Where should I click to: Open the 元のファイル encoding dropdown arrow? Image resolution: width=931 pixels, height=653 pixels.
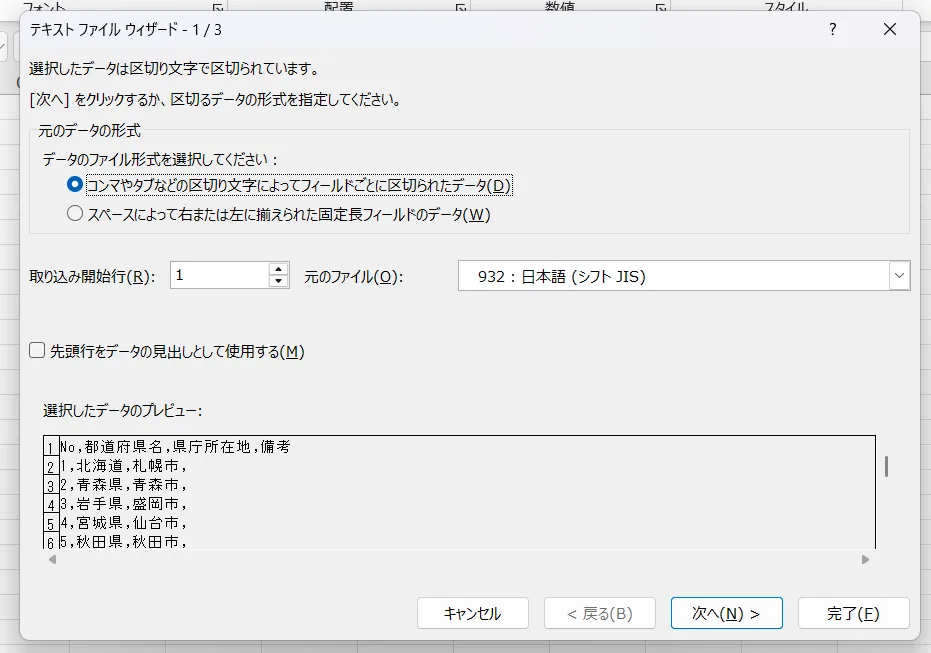(899, 276)
